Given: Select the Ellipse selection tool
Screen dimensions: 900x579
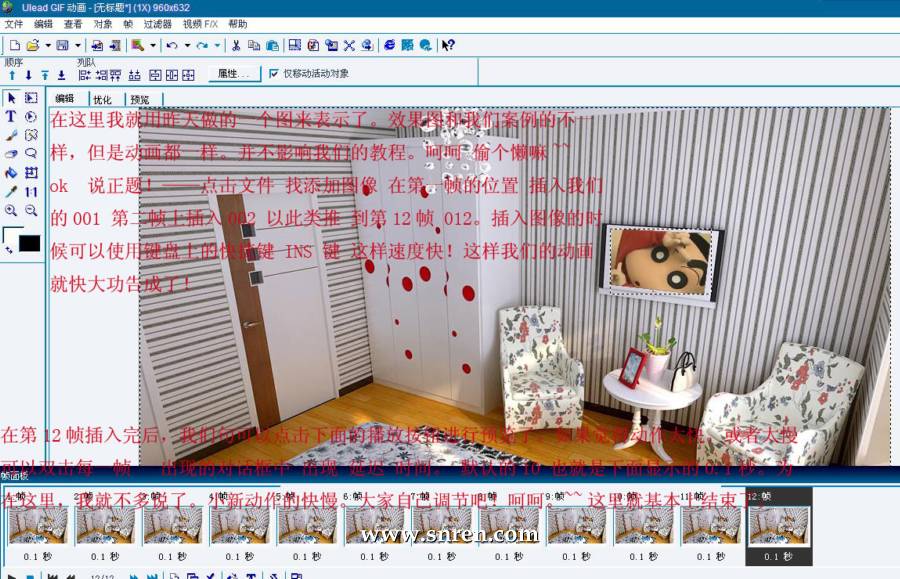Looking at the screenshot, I should pyautogui.click(x=31, y=116).
